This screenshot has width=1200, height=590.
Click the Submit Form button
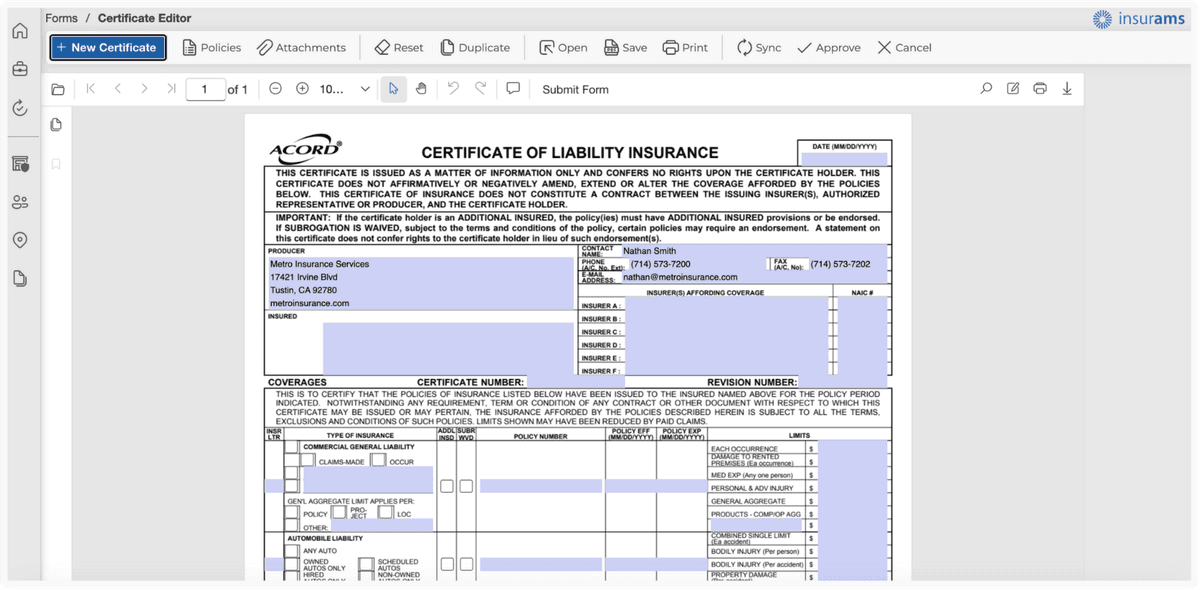[x=575, y=89]
